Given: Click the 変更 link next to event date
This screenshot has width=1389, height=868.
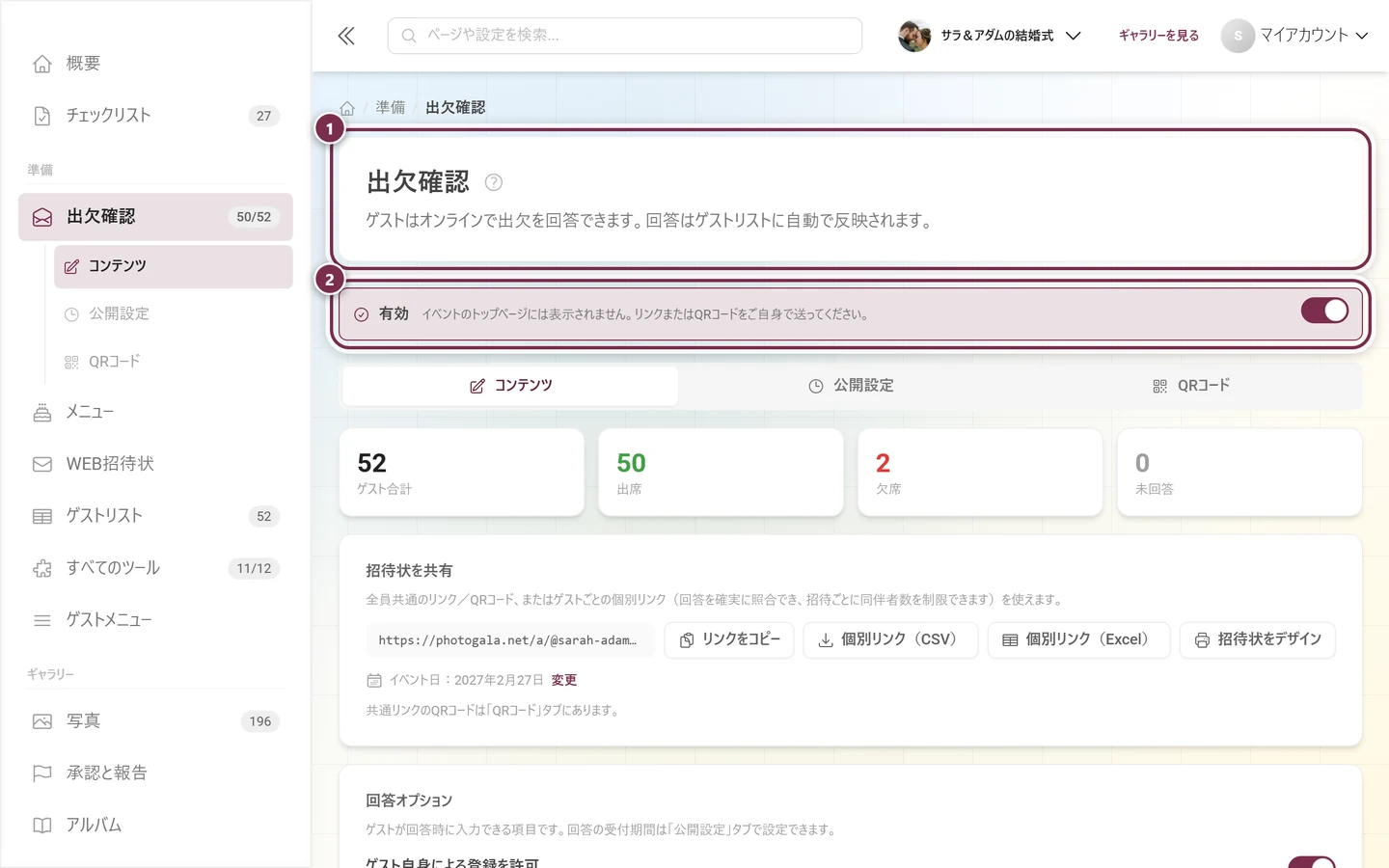Looking at the screenshot, I should (564, 680).
